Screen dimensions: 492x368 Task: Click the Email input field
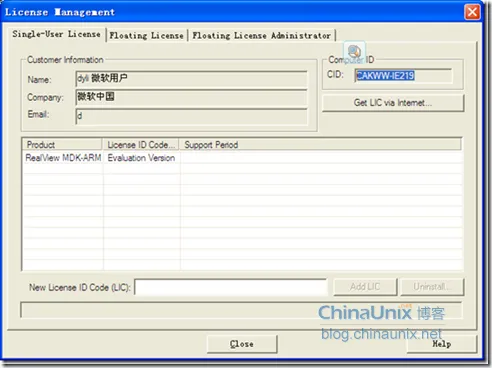click(191, 116)
